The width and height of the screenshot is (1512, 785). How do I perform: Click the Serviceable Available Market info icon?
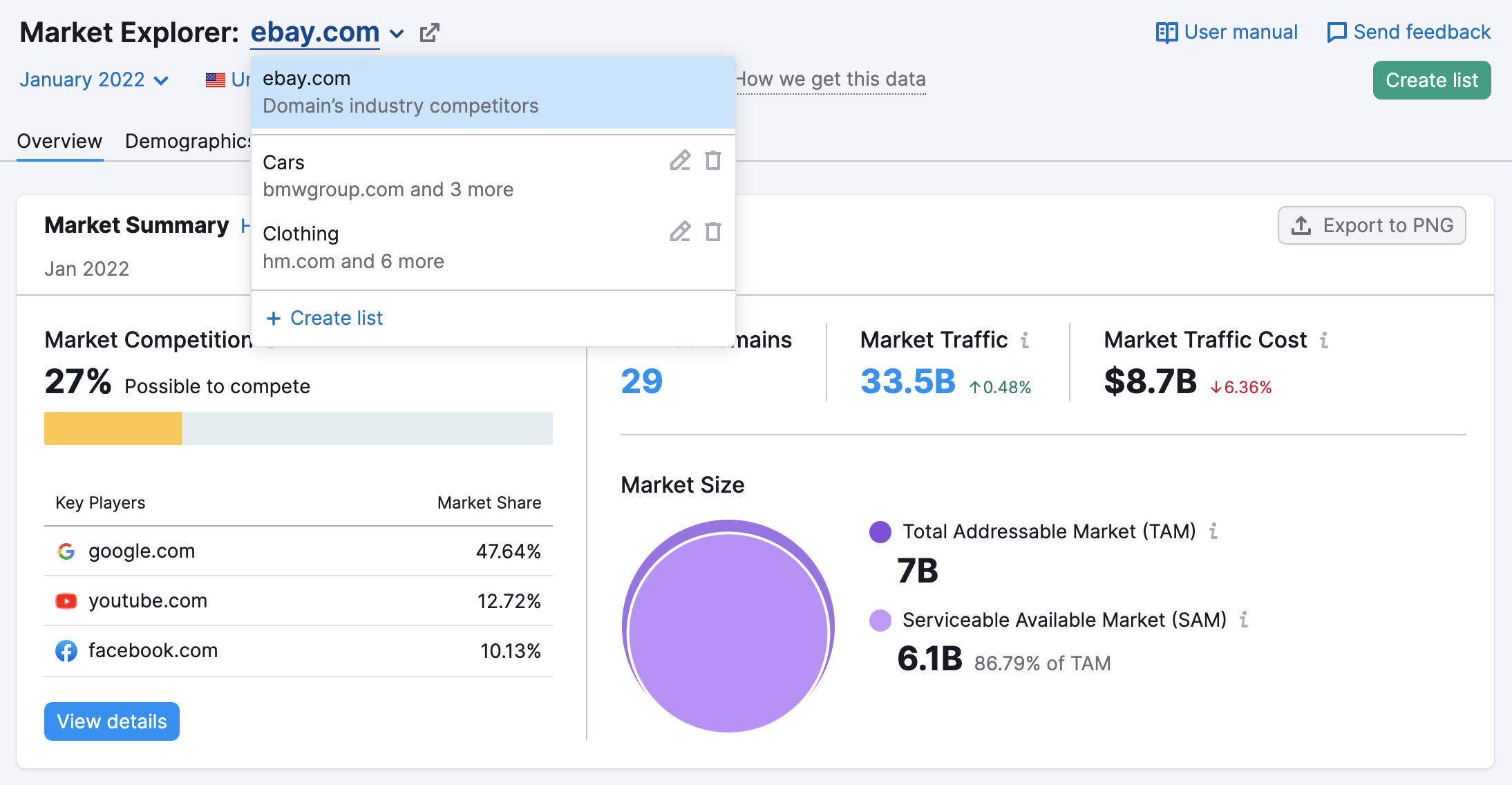point(1244,620)
